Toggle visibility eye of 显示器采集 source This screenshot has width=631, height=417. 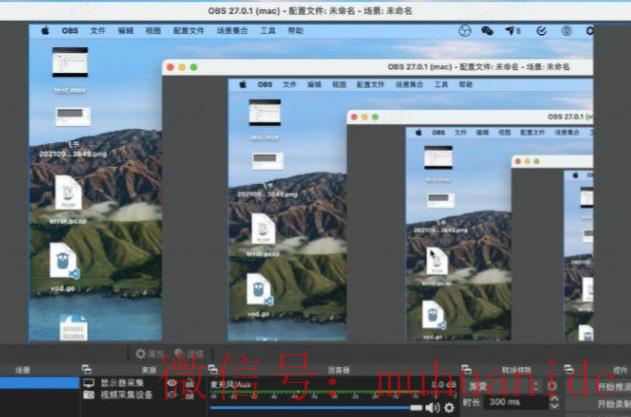(172, 383)
